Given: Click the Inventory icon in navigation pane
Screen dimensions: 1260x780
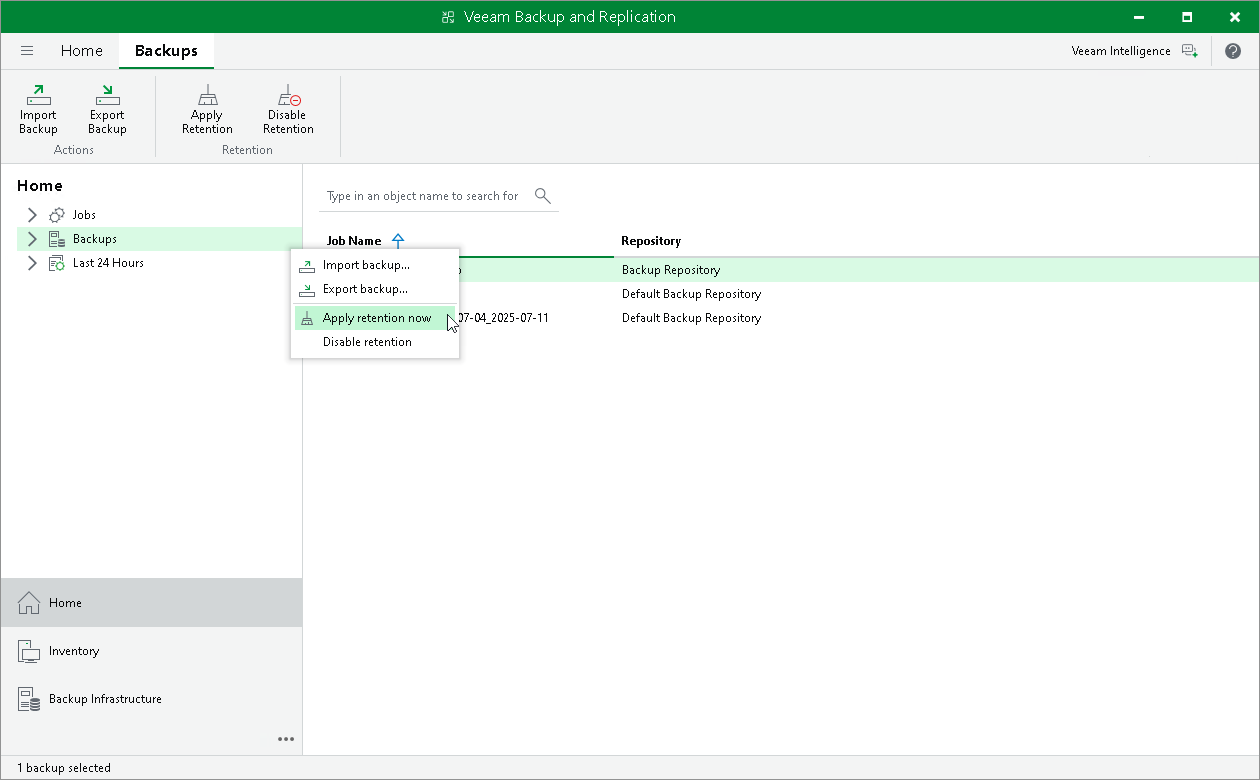Looking at the screenshot, I should (x=29, y=651).
